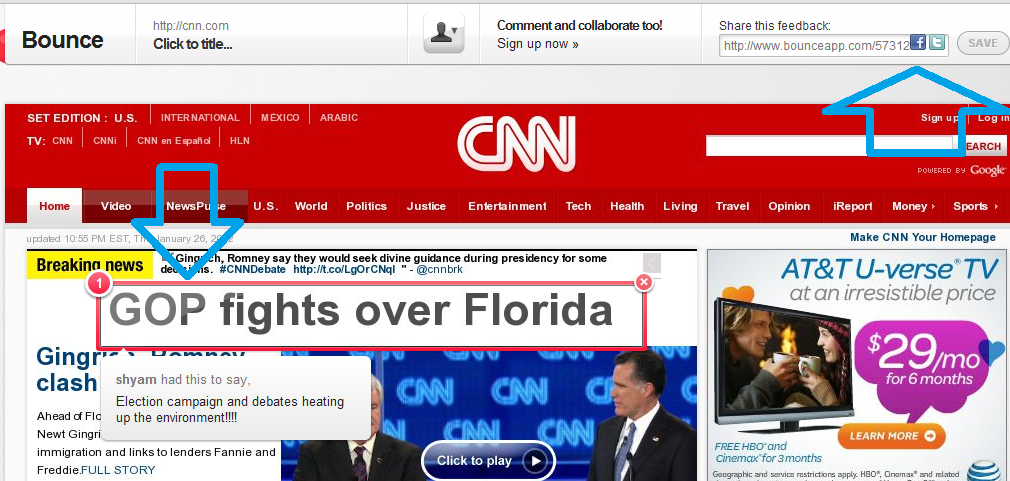Open the Justice tab
The image size is (1010, 481).
pyautogui.click(x=426, y=206)
